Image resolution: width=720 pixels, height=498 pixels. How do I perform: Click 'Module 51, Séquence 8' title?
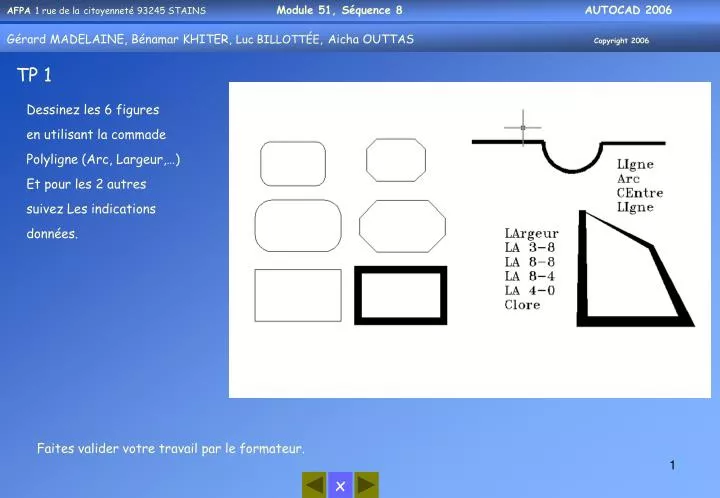pyautogui.click(x=339, y=10)
